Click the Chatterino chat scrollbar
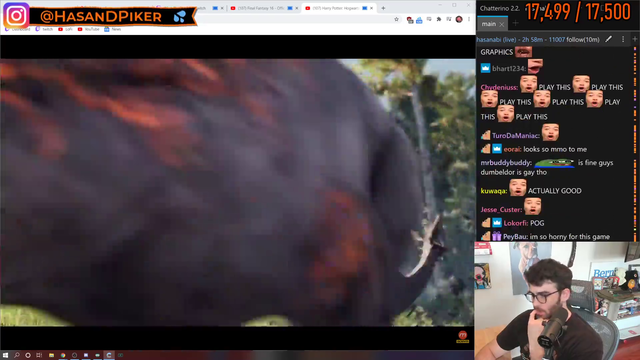 click(635, 143)
